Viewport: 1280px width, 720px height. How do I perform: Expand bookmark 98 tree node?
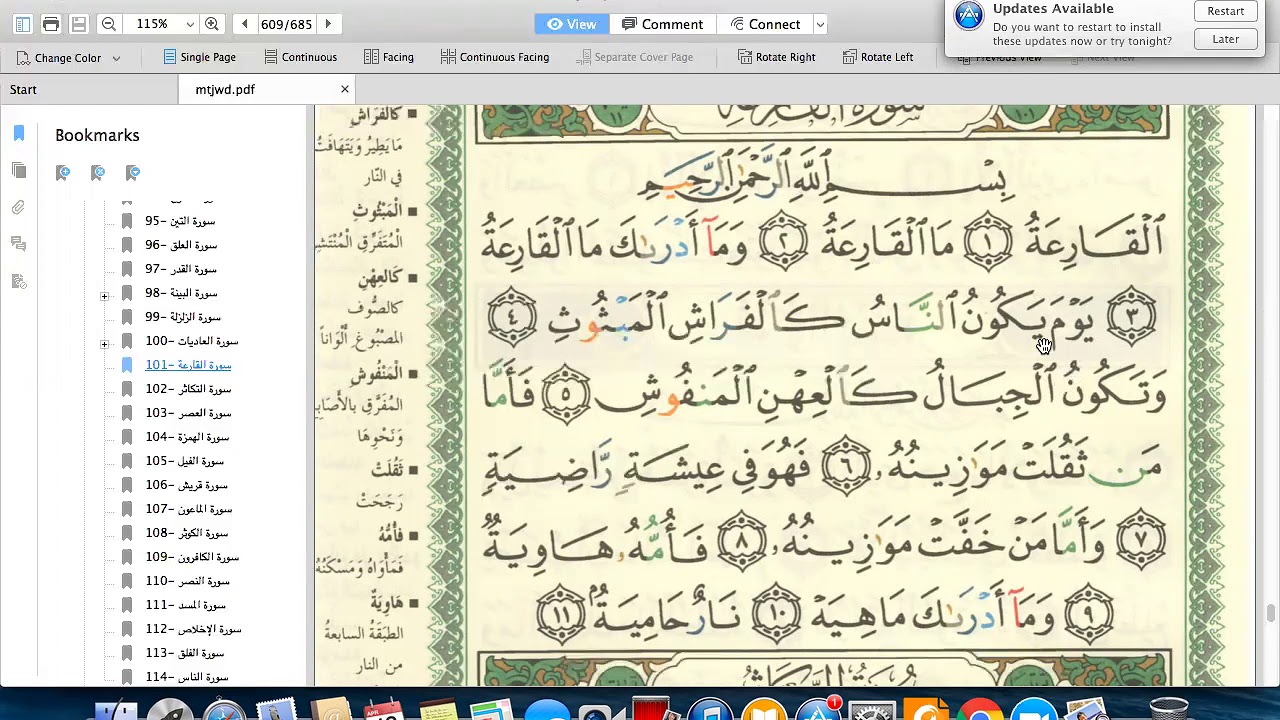coord(104,296)
